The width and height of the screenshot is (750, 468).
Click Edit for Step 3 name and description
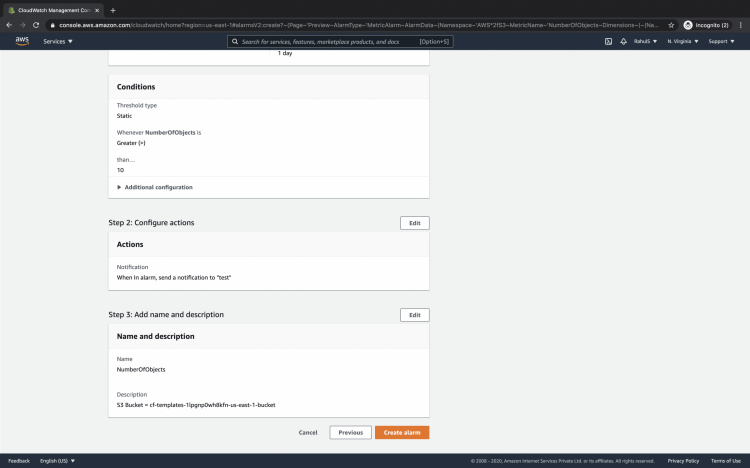414,315
